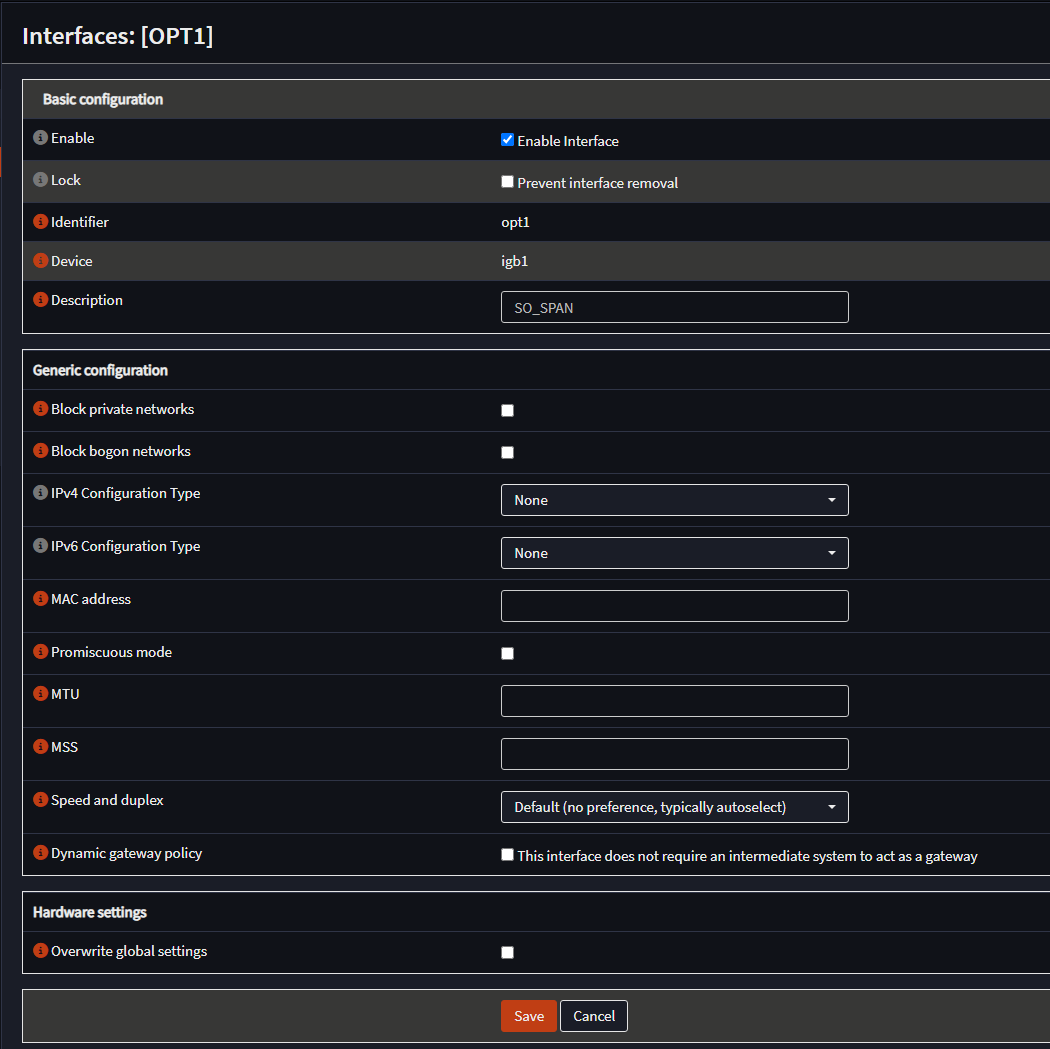This screenshot has height=1049, width=1050.
Task: Click into the MSS text box
Action: point(674,754)
